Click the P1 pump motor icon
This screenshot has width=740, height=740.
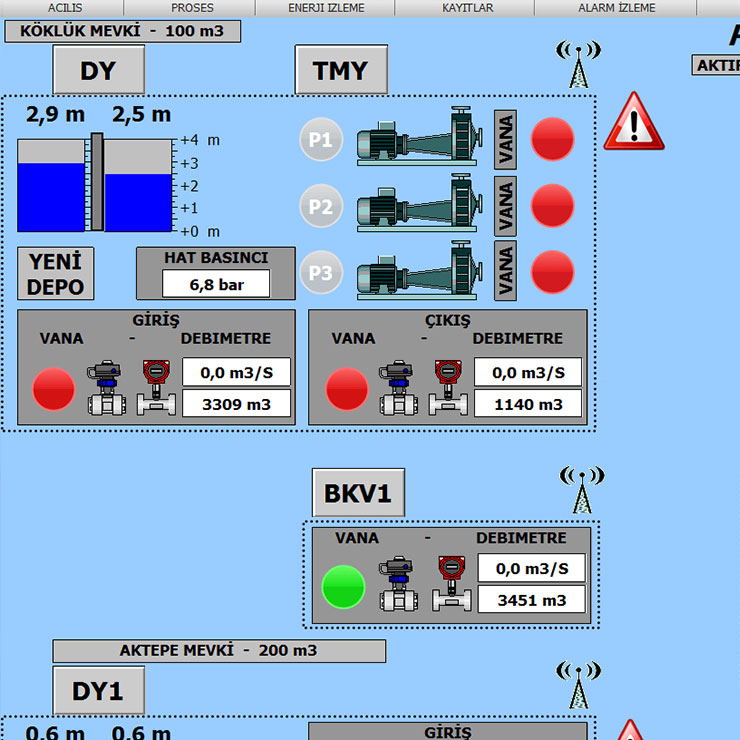click(419, 136)
